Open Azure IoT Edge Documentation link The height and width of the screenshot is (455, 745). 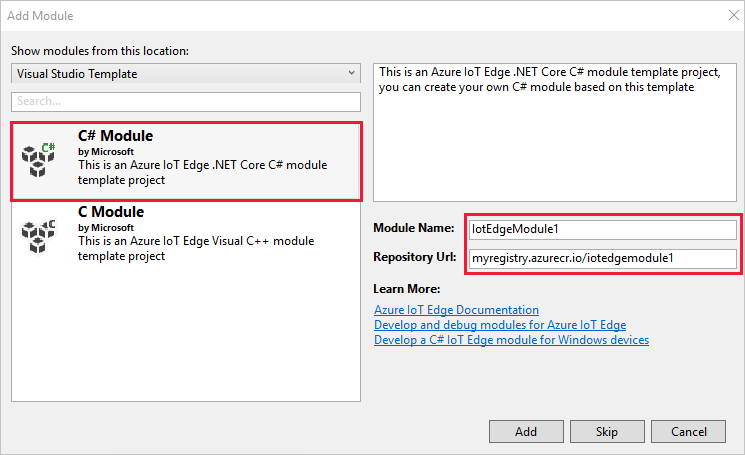(x=456, y=310)
